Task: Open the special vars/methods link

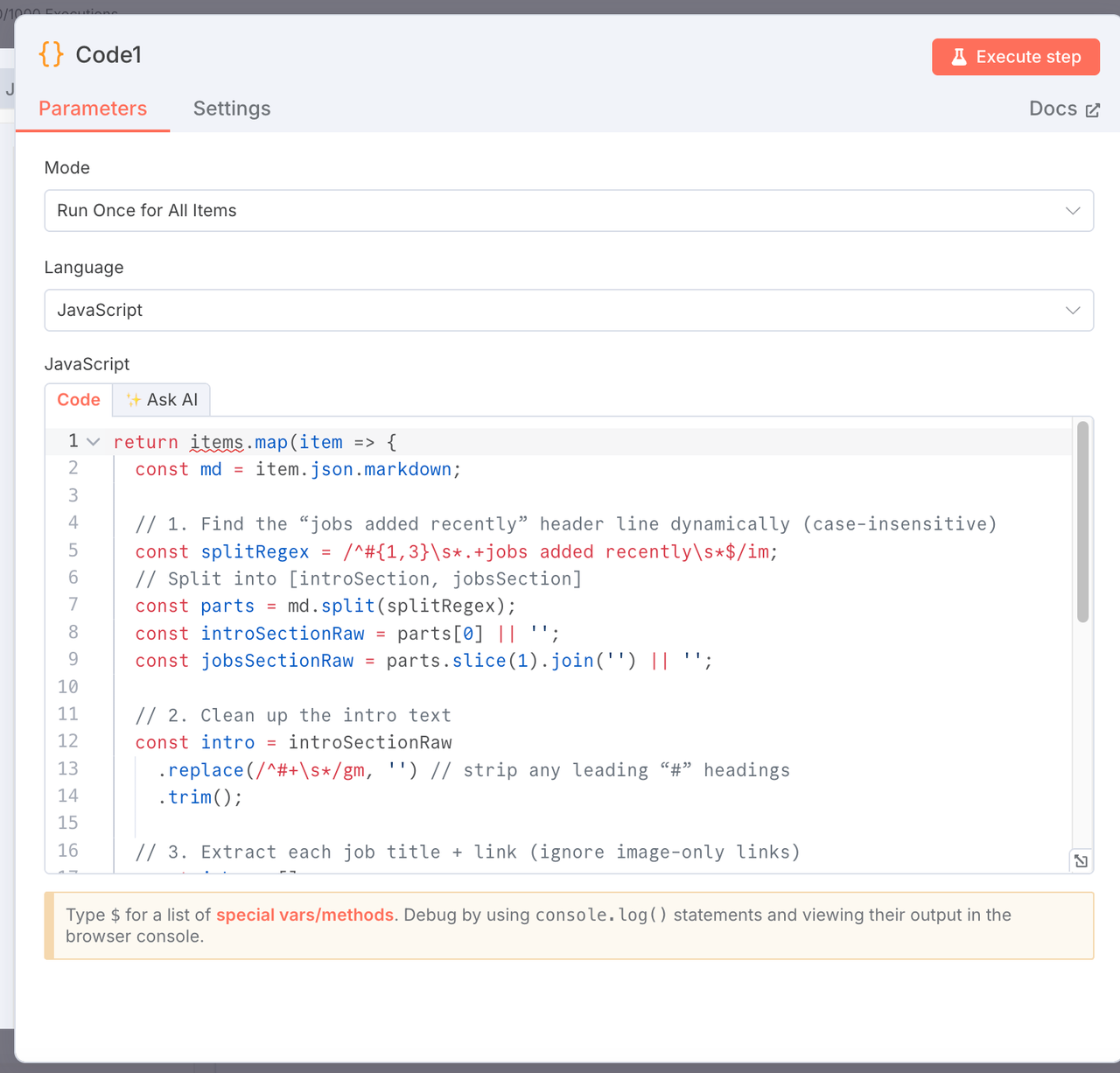Action: tap(304, 915)
